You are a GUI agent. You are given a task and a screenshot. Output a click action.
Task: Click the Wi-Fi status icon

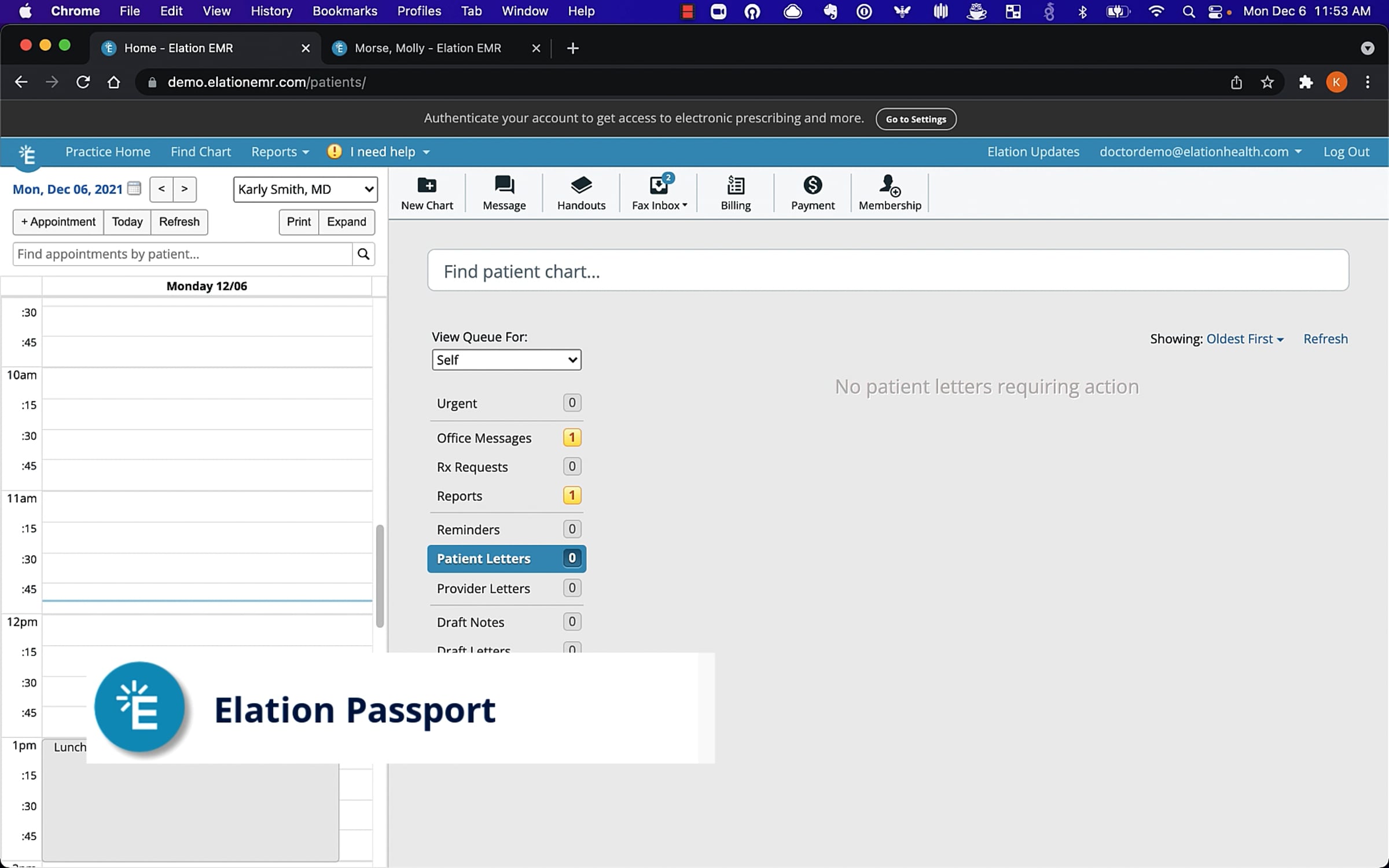[x=1156, y=12]
